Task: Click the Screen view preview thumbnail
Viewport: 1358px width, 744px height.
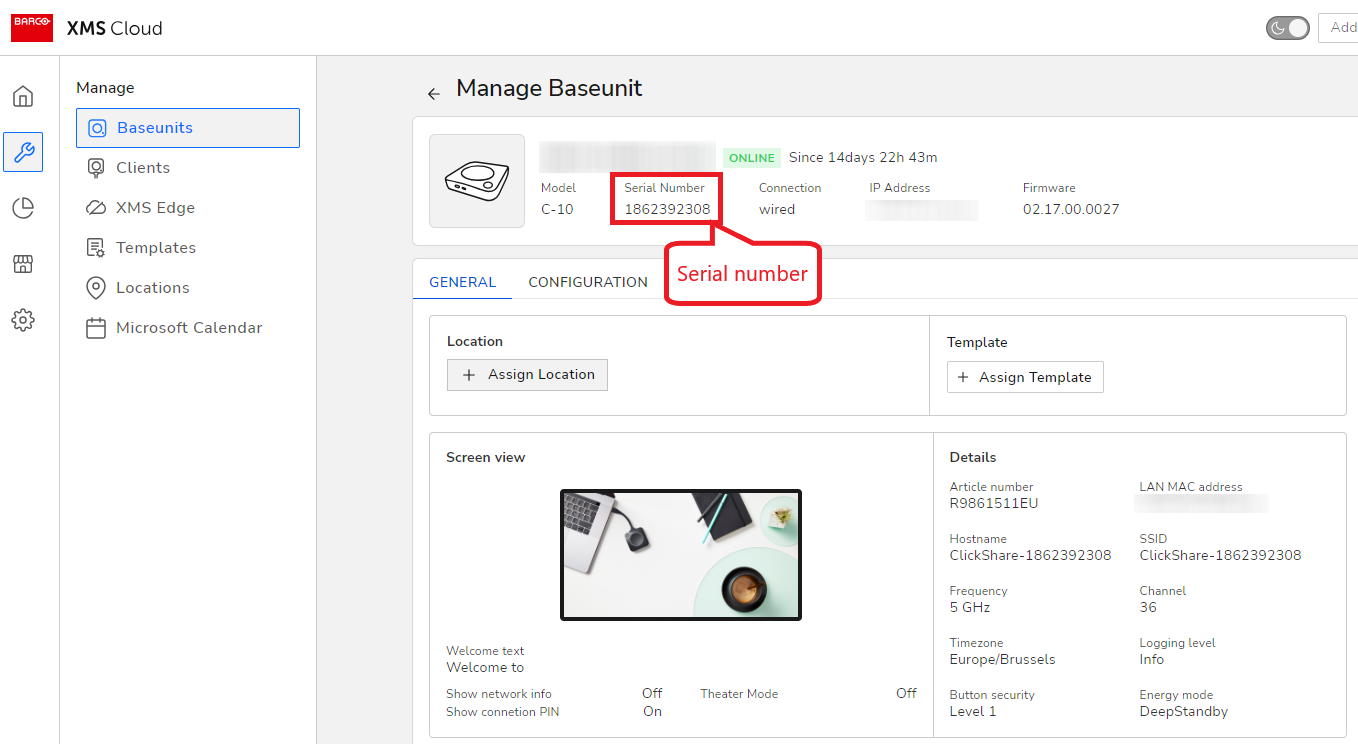Action: coord(681,555)
